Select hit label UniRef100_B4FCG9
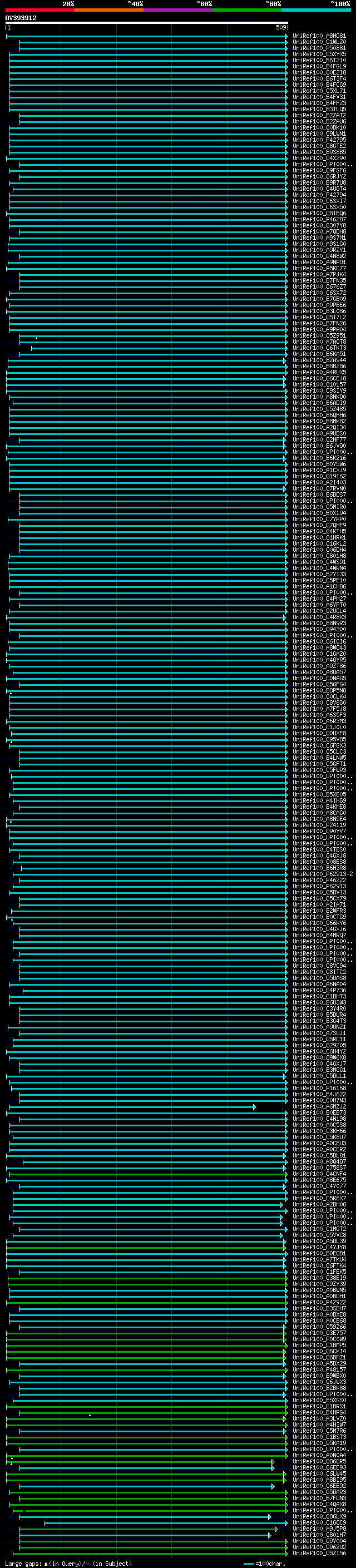This screenshot has width=356, height=1568. [319, 85]
